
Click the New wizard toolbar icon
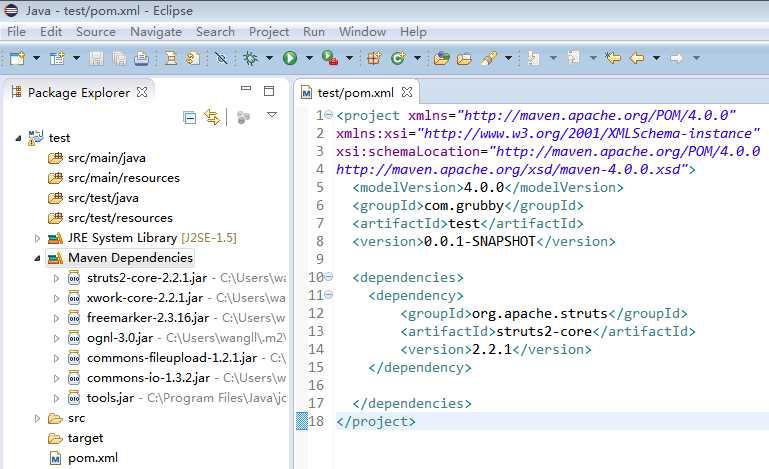(x=18, y=58)
